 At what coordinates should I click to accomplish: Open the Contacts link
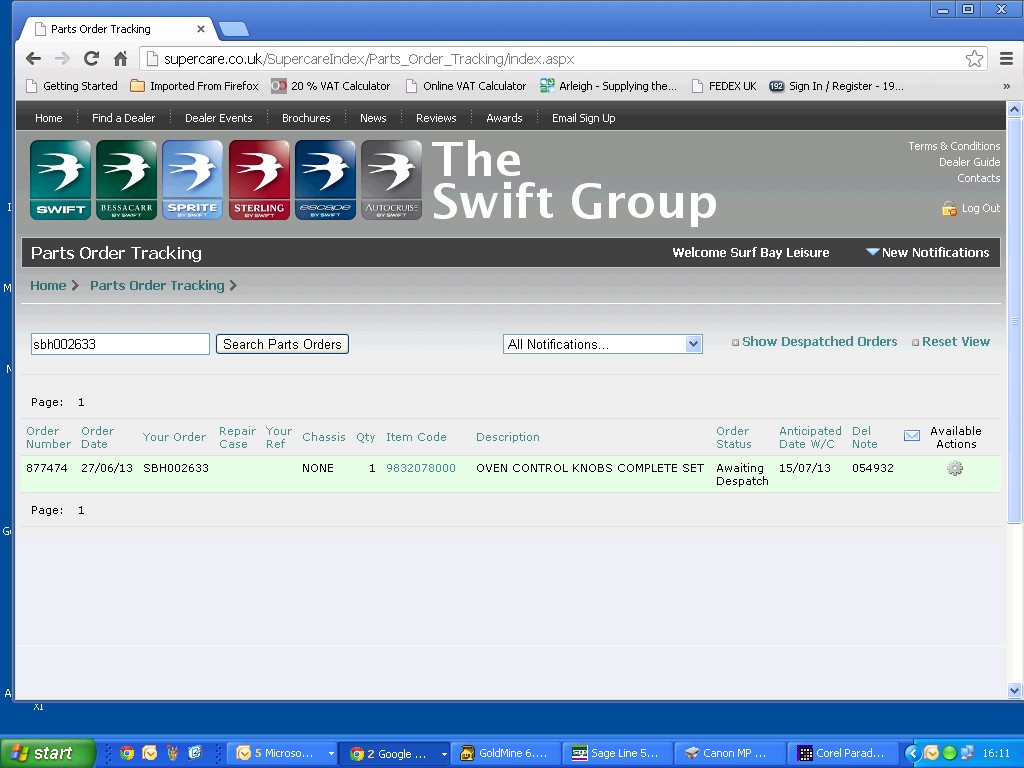(x=978, y=178)
